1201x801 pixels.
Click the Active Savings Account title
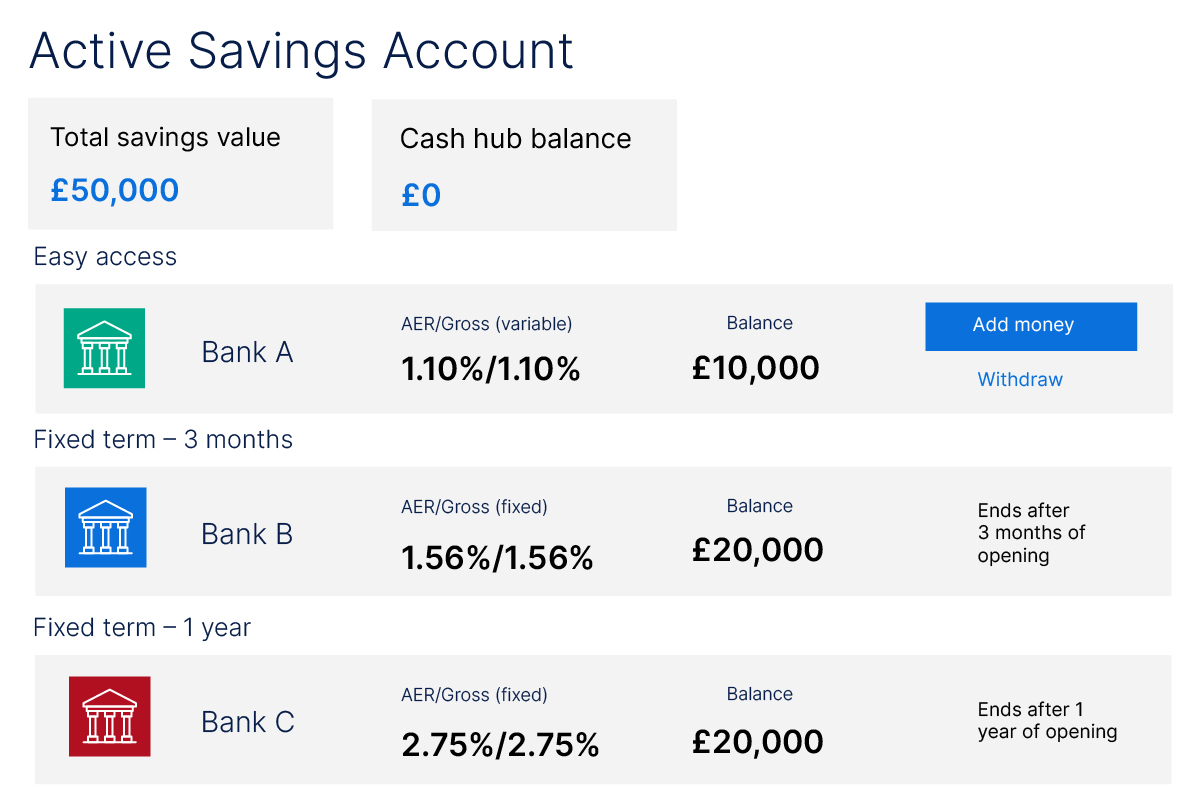point(302,51)
